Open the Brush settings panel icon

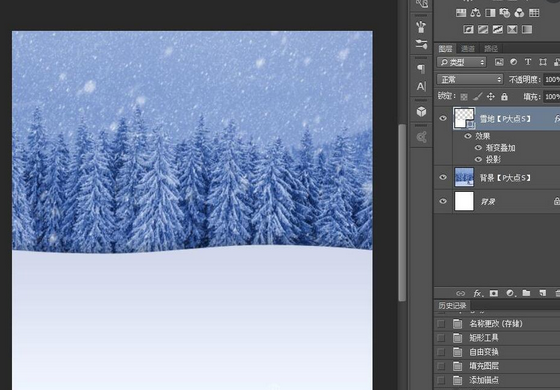[x=421, y=45]
